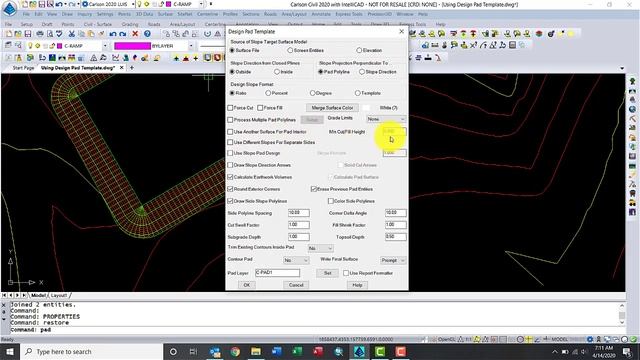Click the Set pad layer button

pyautogui.click(x=327, y=273)
